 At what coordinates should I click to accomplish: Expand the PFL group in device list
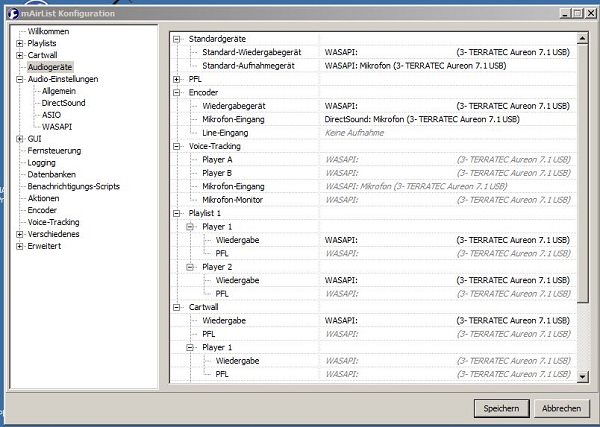178,78
